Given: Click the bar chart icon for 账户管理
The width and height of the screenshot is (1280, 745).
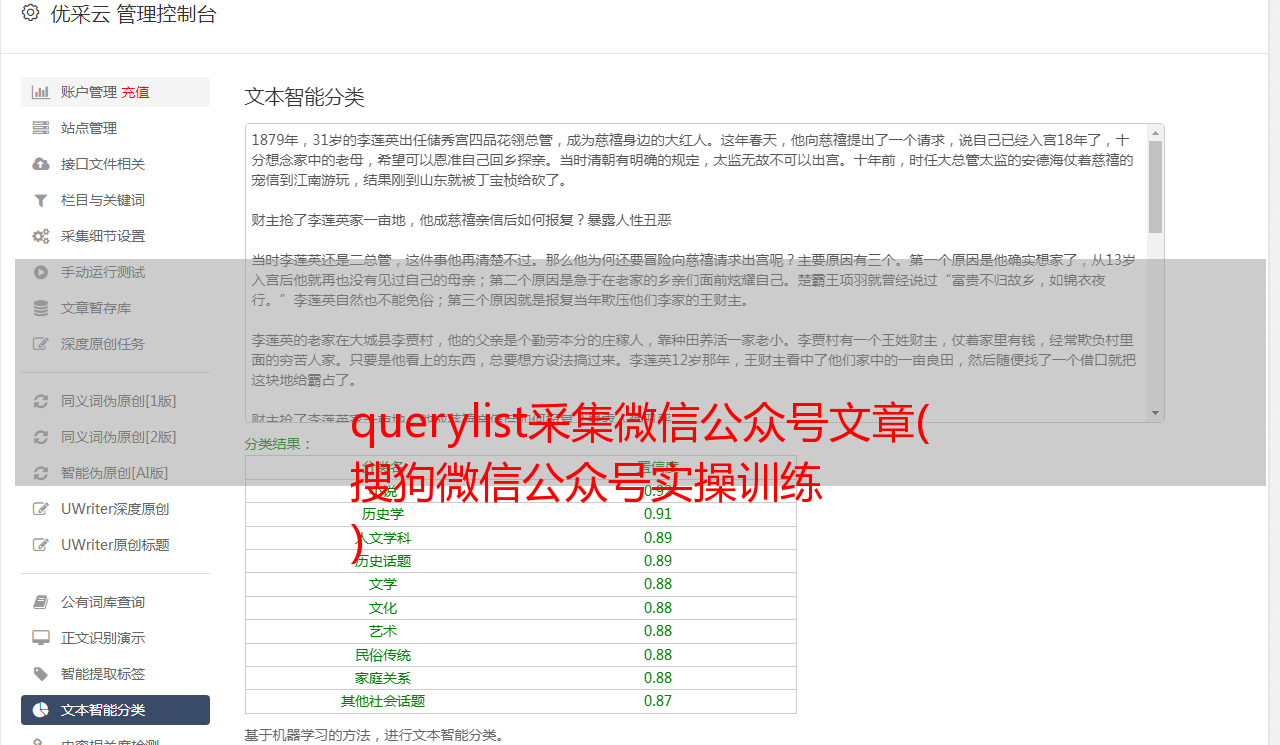Looking at the screenshot, I should tap(41, 92).
